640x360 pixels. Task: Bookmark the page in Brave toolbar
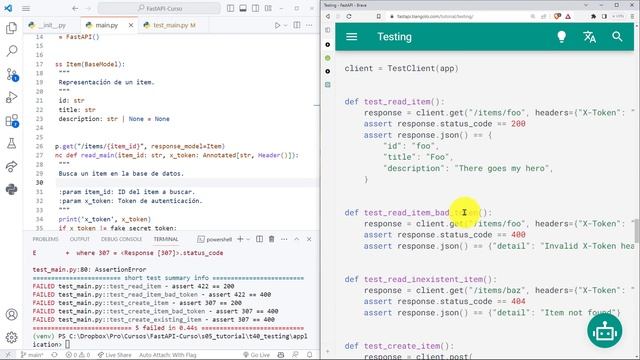(x=379, y=16)
